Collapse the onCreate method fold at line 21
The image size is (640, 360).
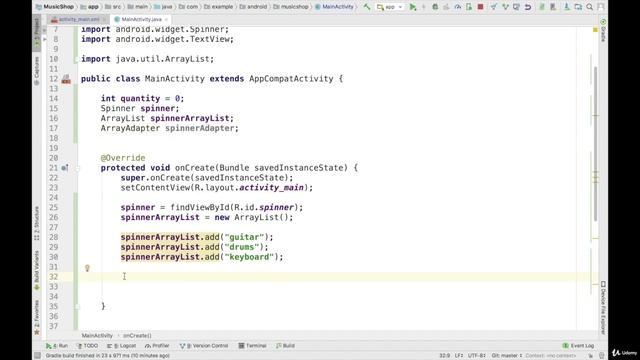pyautogui.click(x=77, y=168)
